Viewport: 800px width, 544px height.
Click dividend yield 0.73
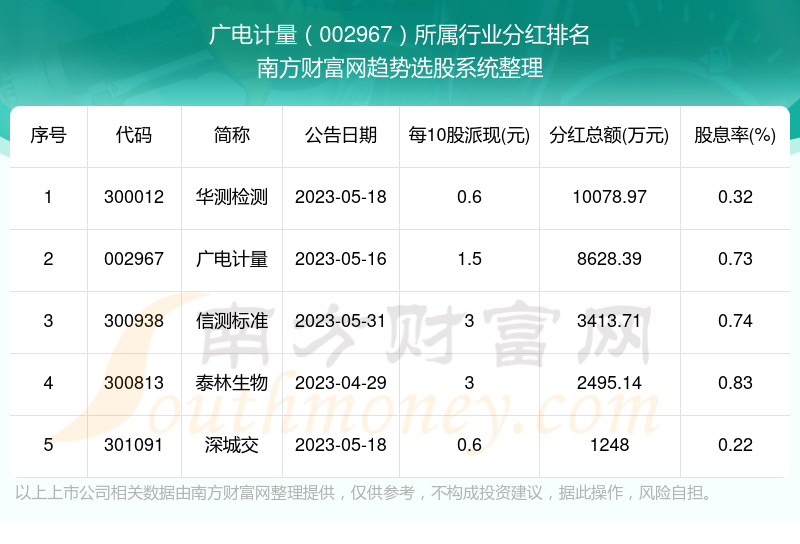tap(735, 259)
